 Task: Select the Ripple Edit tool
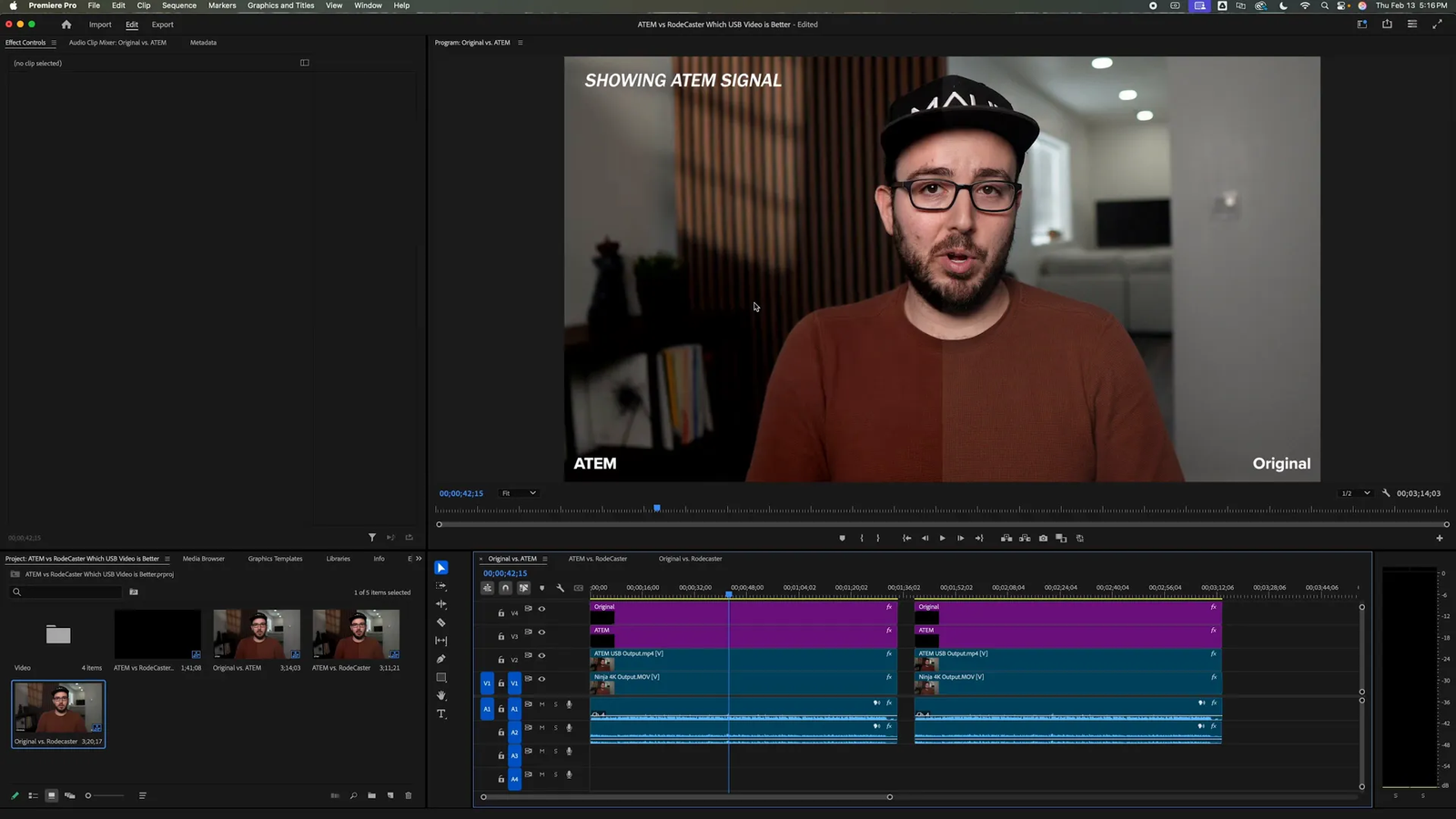coord(441,604)
